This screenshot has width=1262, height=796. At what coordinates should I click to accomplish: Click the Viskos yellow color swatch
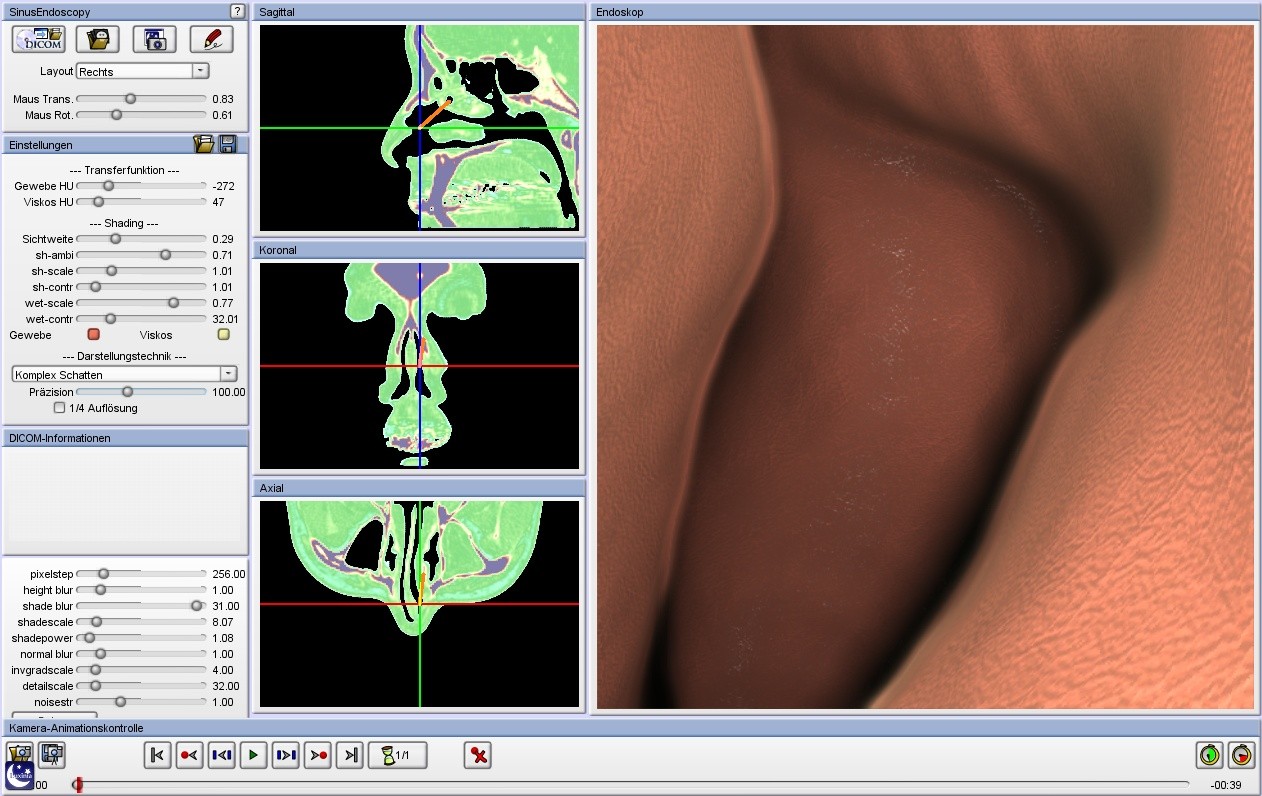click(x=224, y=335)
